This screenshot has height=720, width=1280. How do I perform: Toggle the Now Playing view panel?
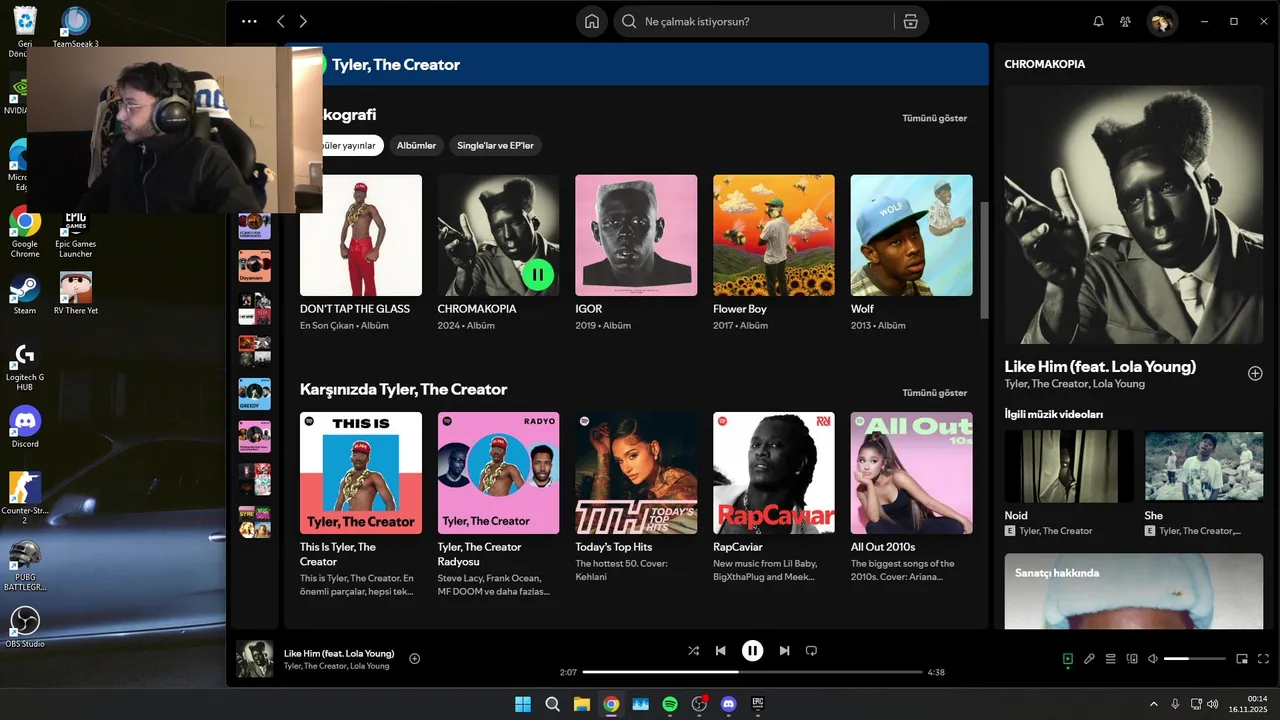pos(1068,659)
